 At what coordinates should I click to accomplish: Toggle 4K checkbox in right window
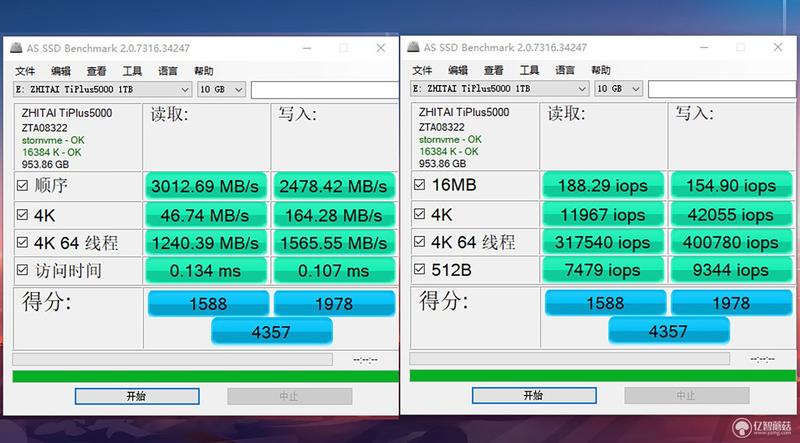click(x=419, y=214)
